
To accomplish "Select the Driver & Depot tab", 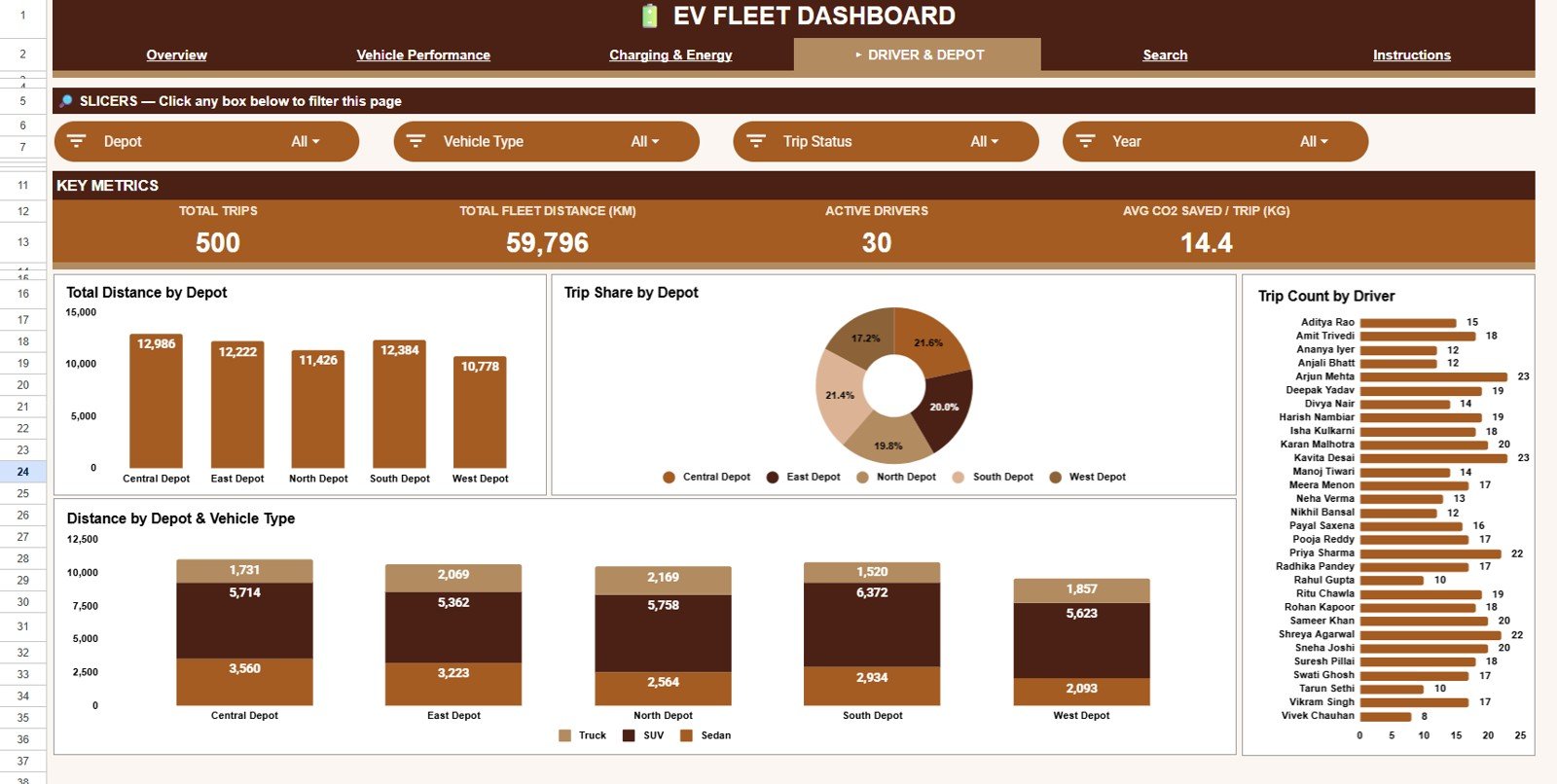I will pyautogui.click(x=918, y=54).
